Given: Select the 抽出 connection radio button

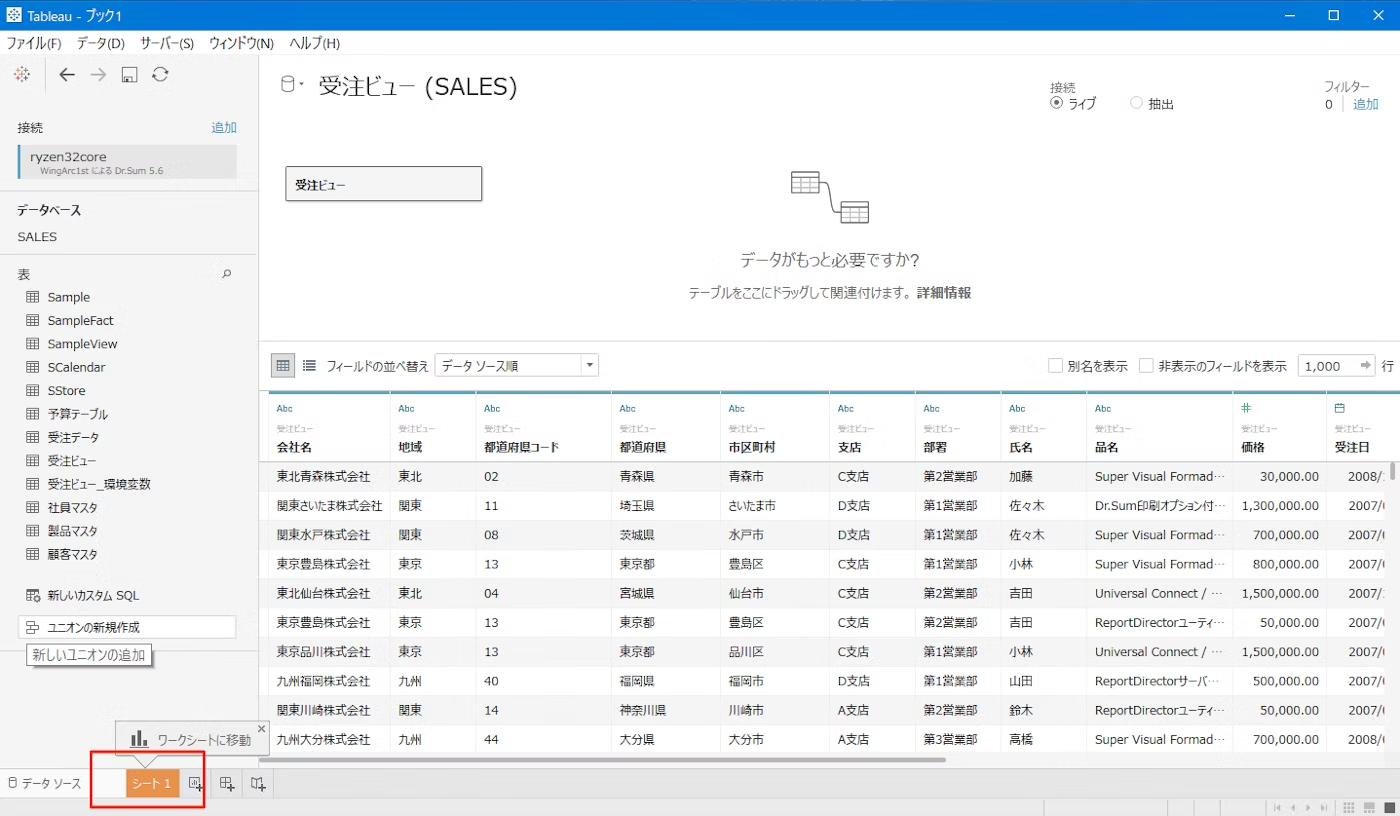Looking at the screenshot, I should tap(1136, 103).
